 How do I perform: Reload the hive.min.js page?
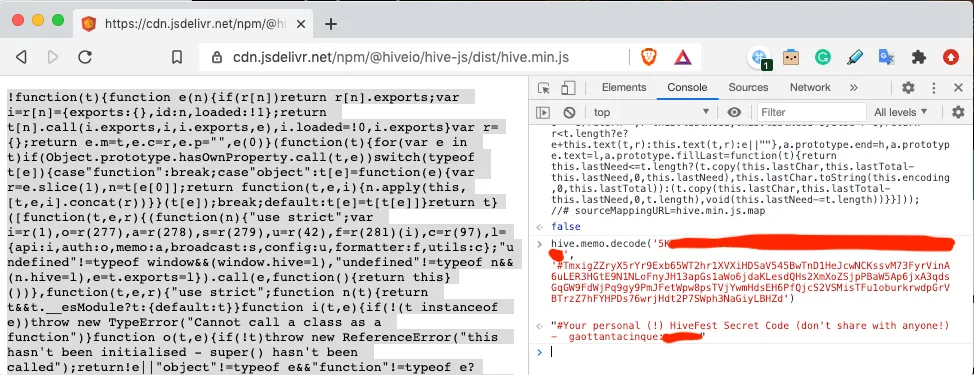(85, 57)
